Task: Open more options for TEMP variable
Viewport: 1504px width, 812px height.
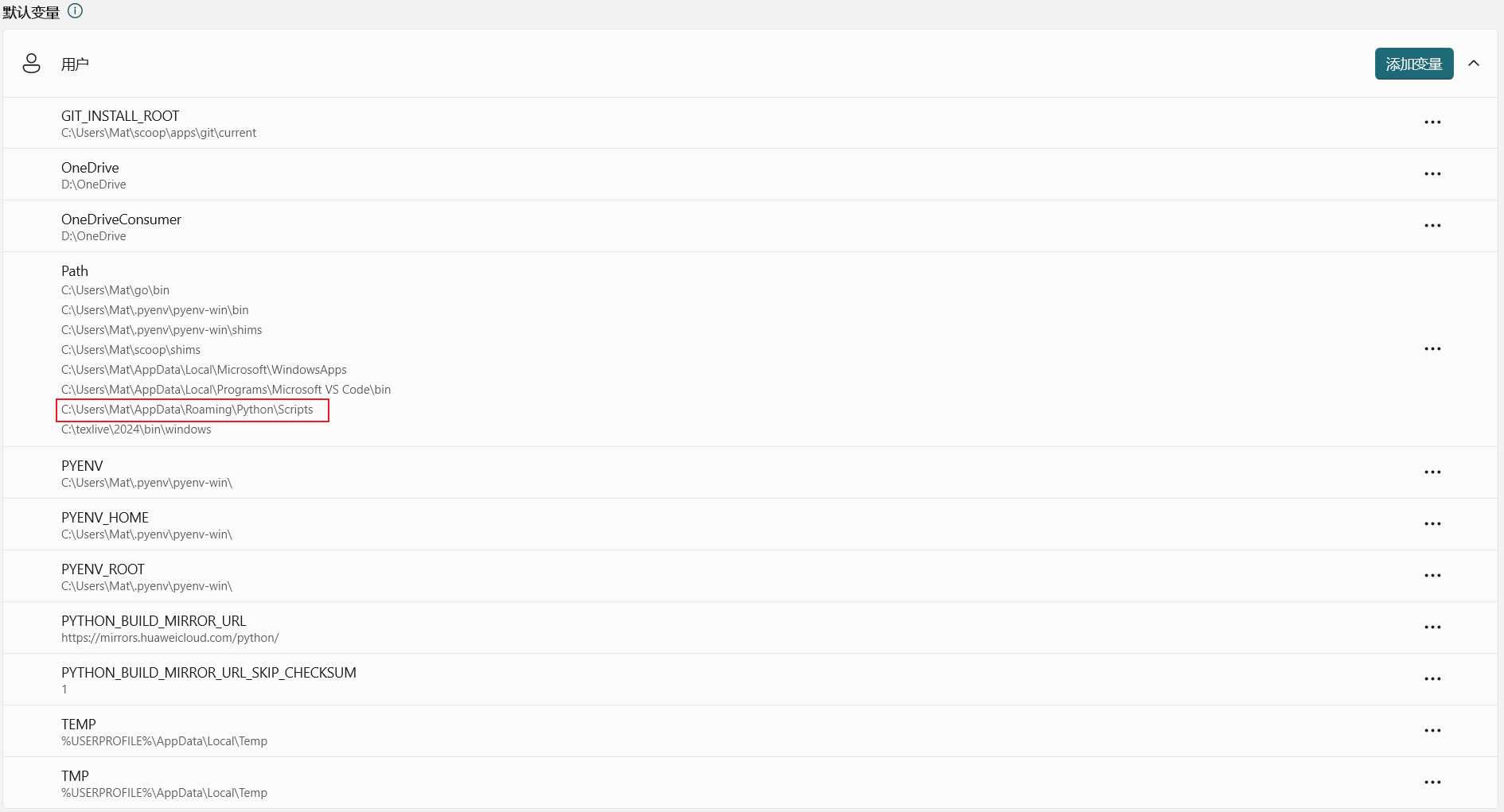Action: (x=1432, y=731)
